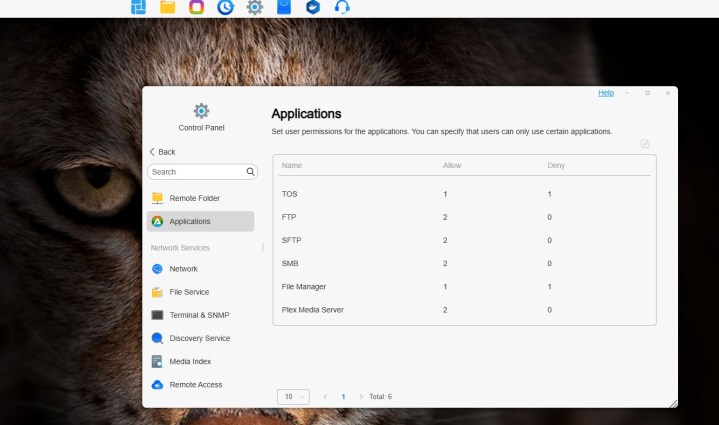719x425 pixels.
Task: Open the headset Support icon in taskbar
Action: (x=342, y=8)
